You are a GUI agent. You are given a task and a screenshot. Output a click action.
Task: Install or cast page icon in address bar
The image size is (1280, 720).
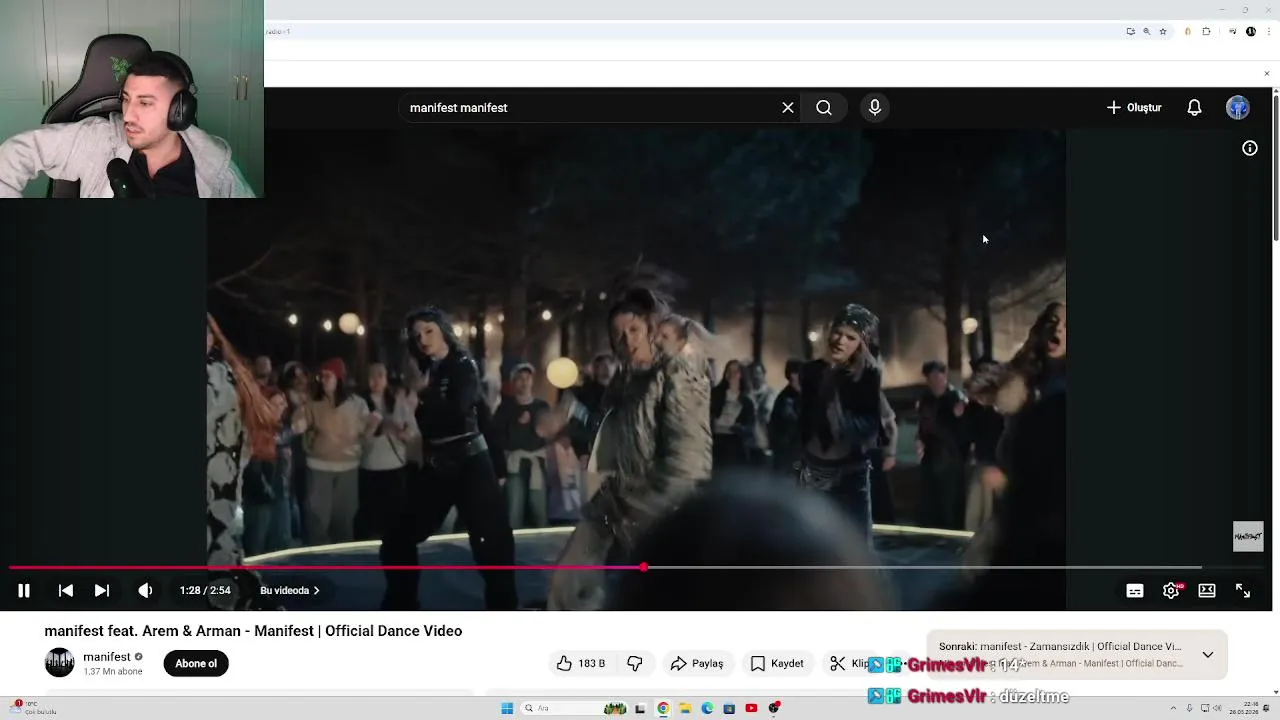click(1131, 31)
